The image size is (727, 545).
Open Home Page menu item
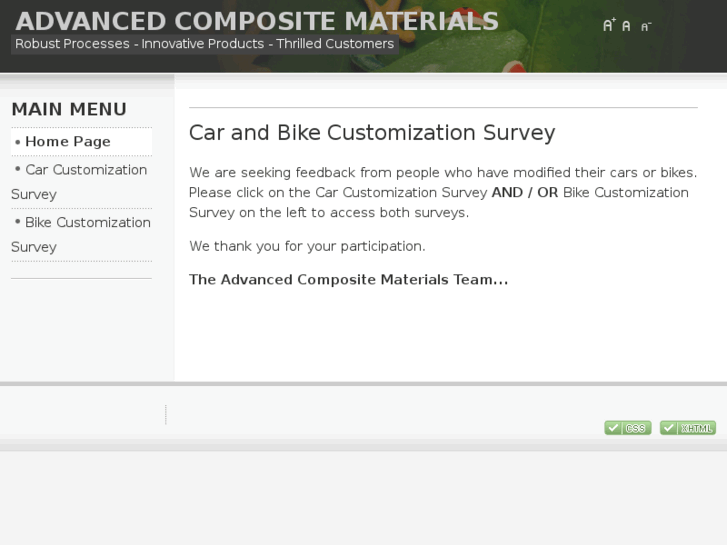click(82, 141)
